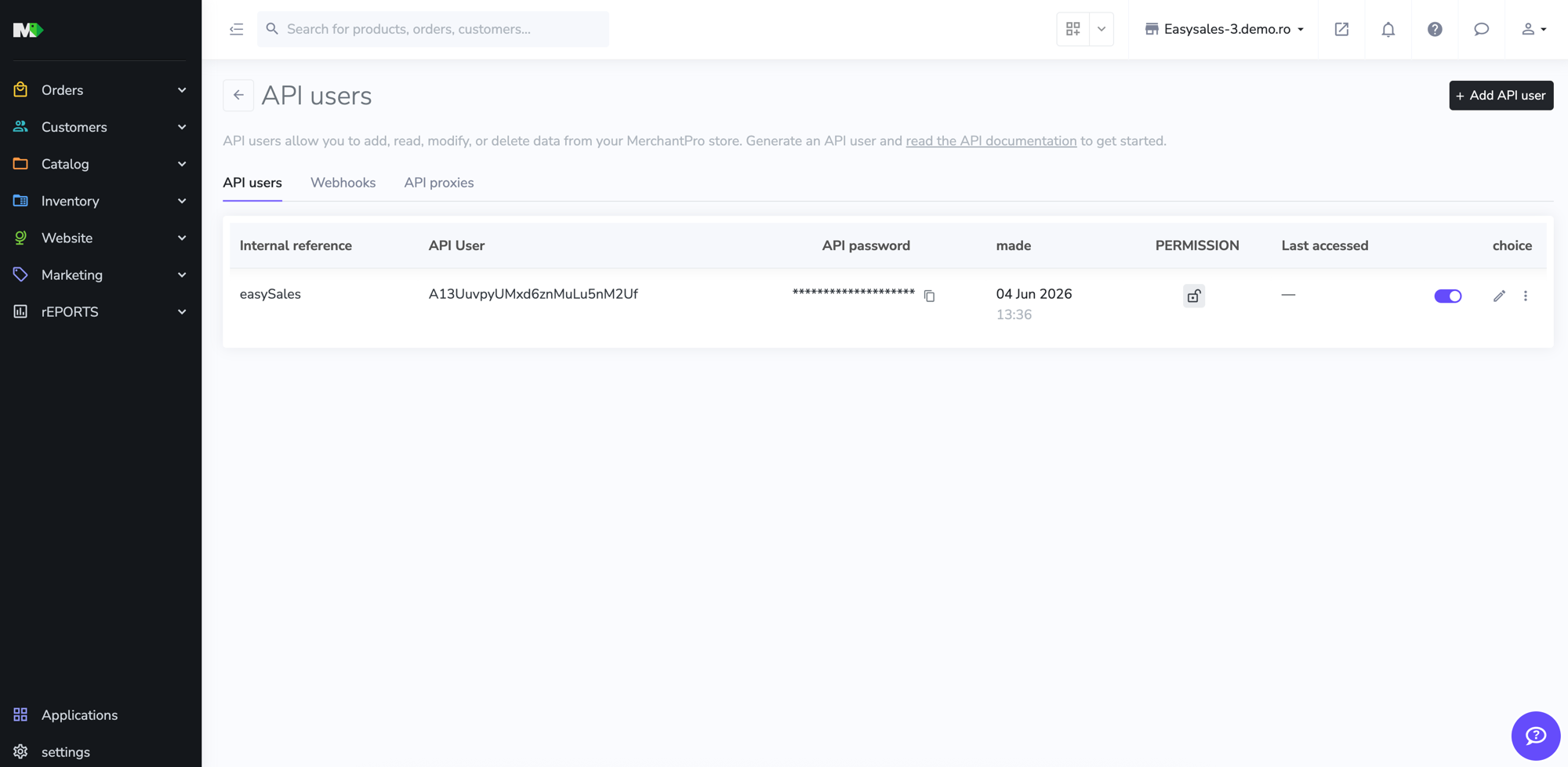Open the support chat bubble

(1535, 736)
